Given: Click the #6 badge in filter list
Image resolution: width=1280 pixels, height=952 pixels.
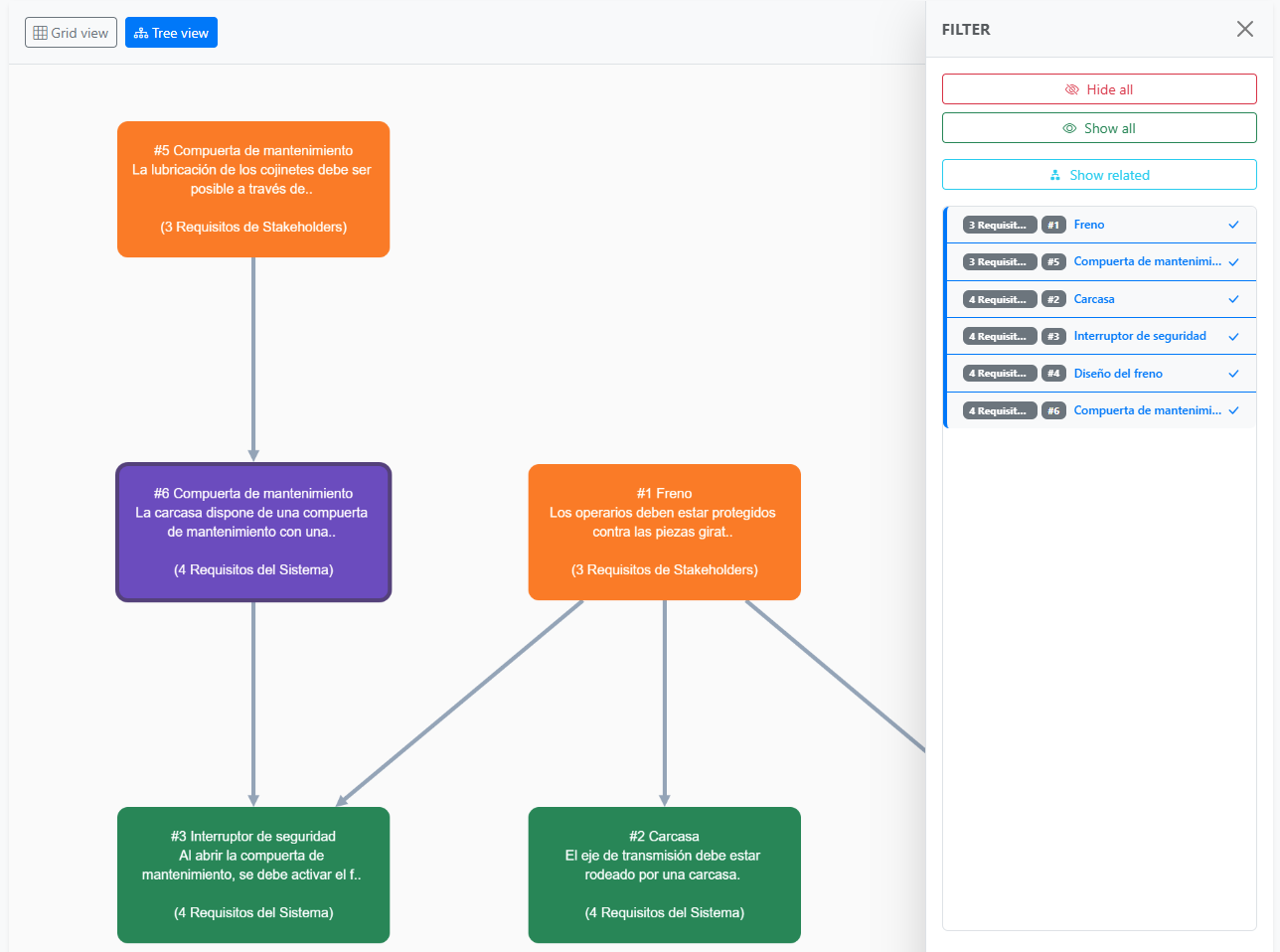Looking at the screenshot, I should click(x=1053, y=410).
